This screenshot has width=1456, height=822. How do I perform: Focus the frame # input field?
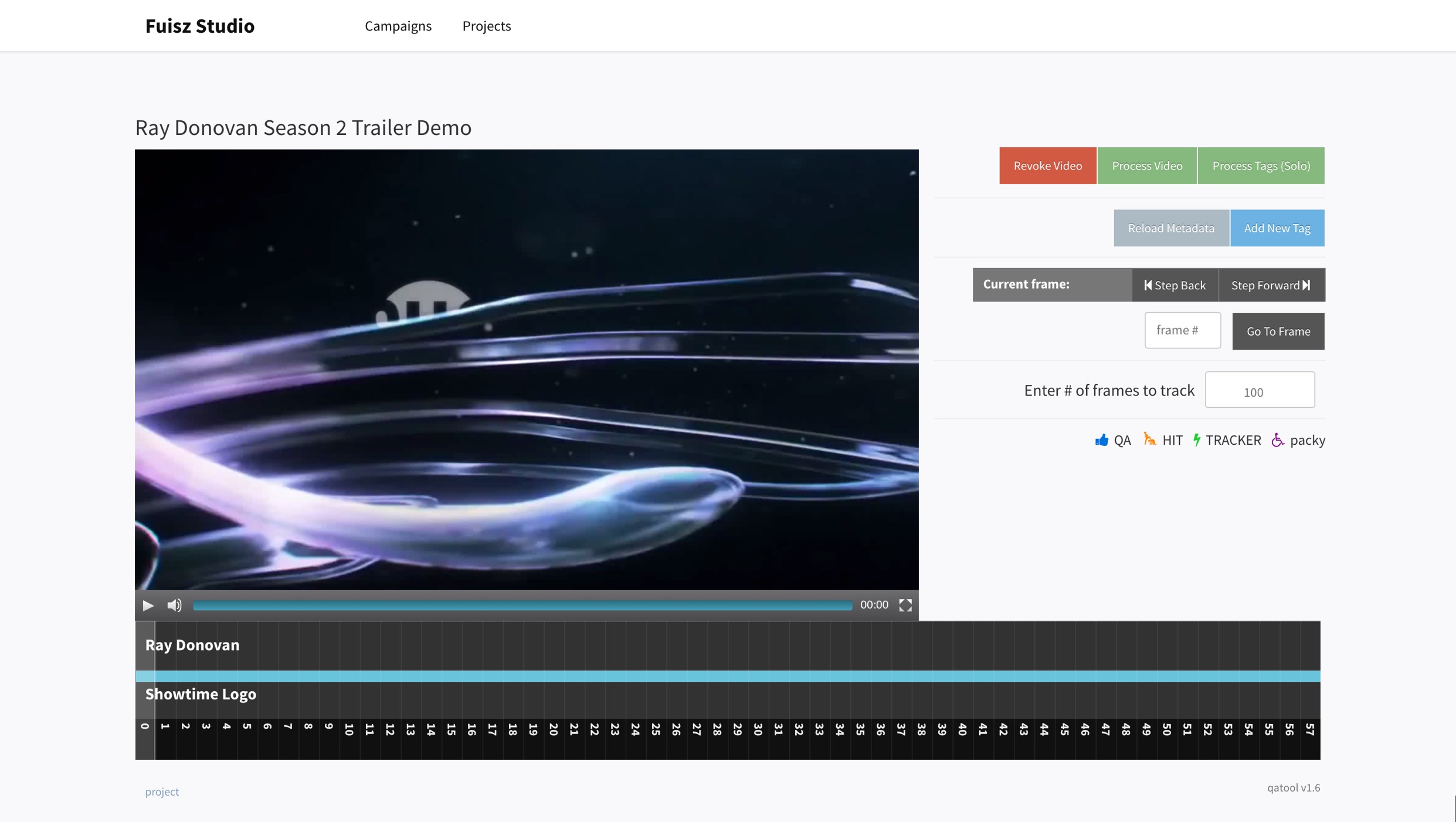point(1182,330)
